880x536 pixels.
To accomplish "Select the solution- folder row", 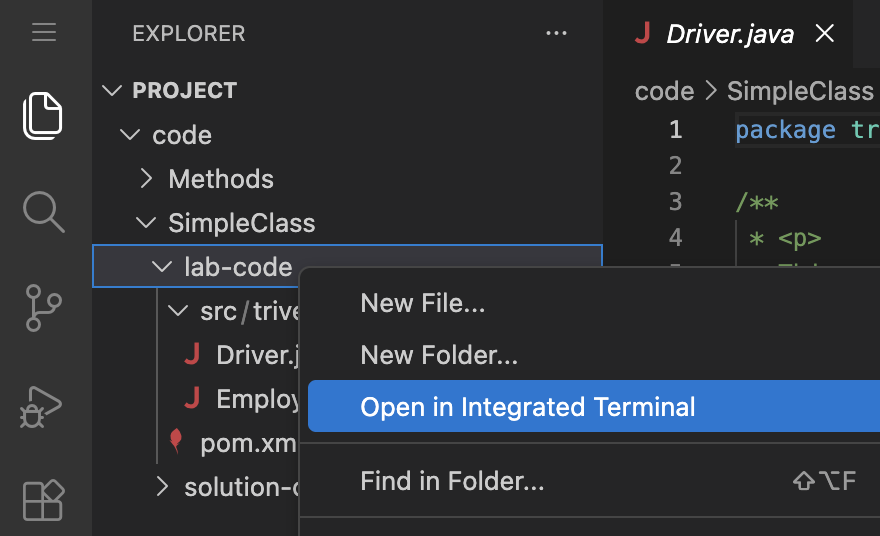I will 195,487.
